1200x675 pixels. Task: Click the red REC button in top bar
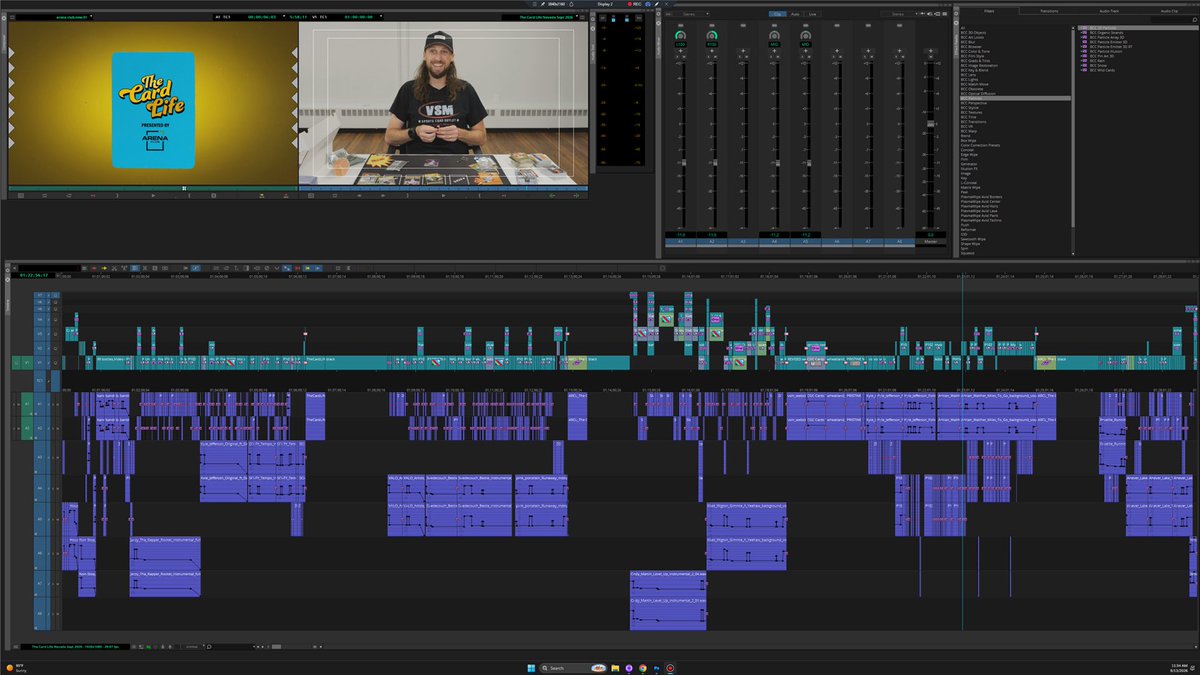pos(636,4)
